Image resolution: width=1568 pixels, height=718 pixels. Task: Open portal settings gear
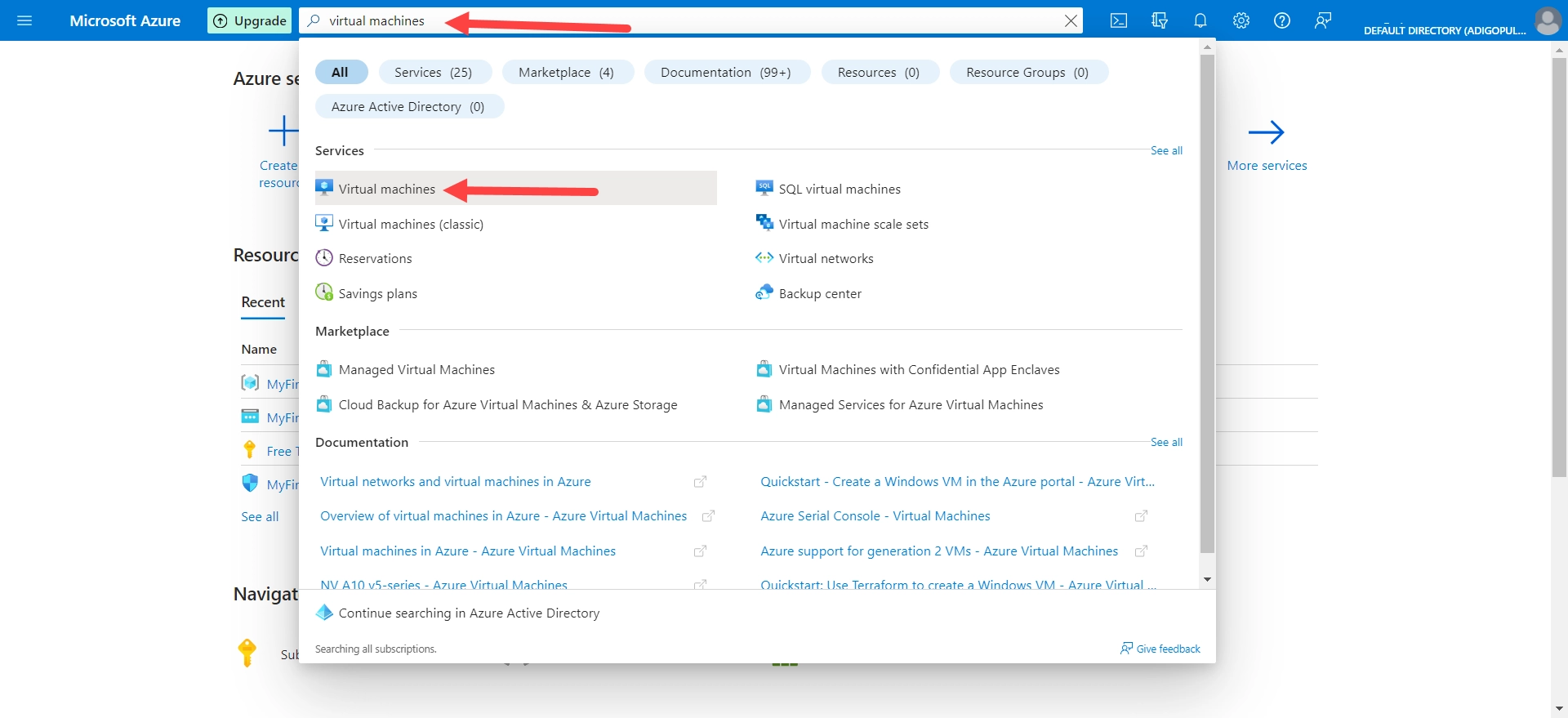(x=1241, y=20)
